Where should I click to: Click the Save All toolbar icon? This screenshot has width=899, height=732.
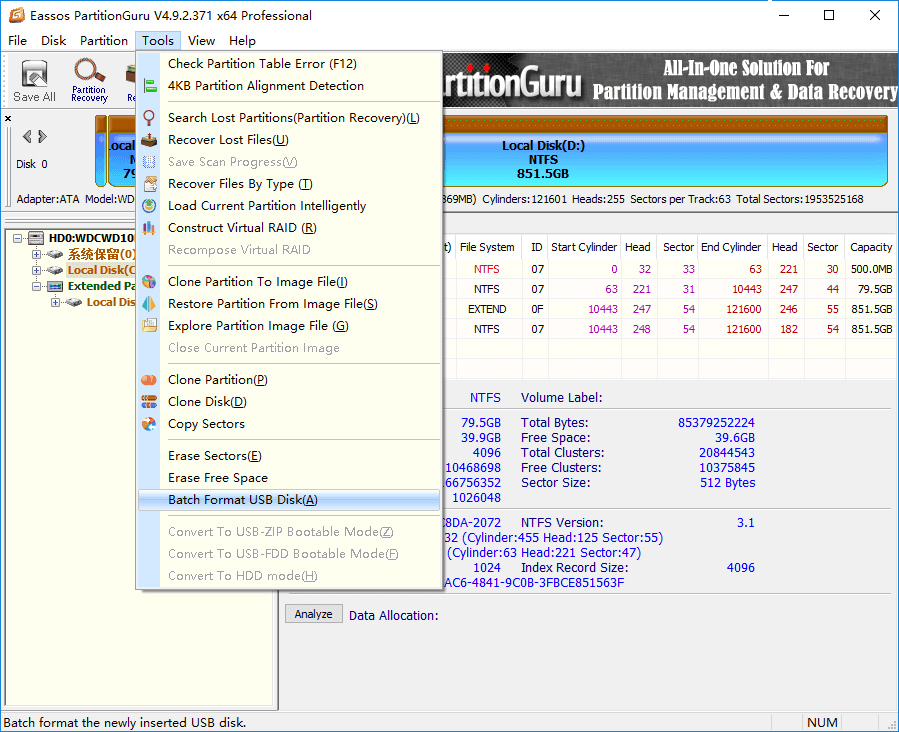click(34, 81)
